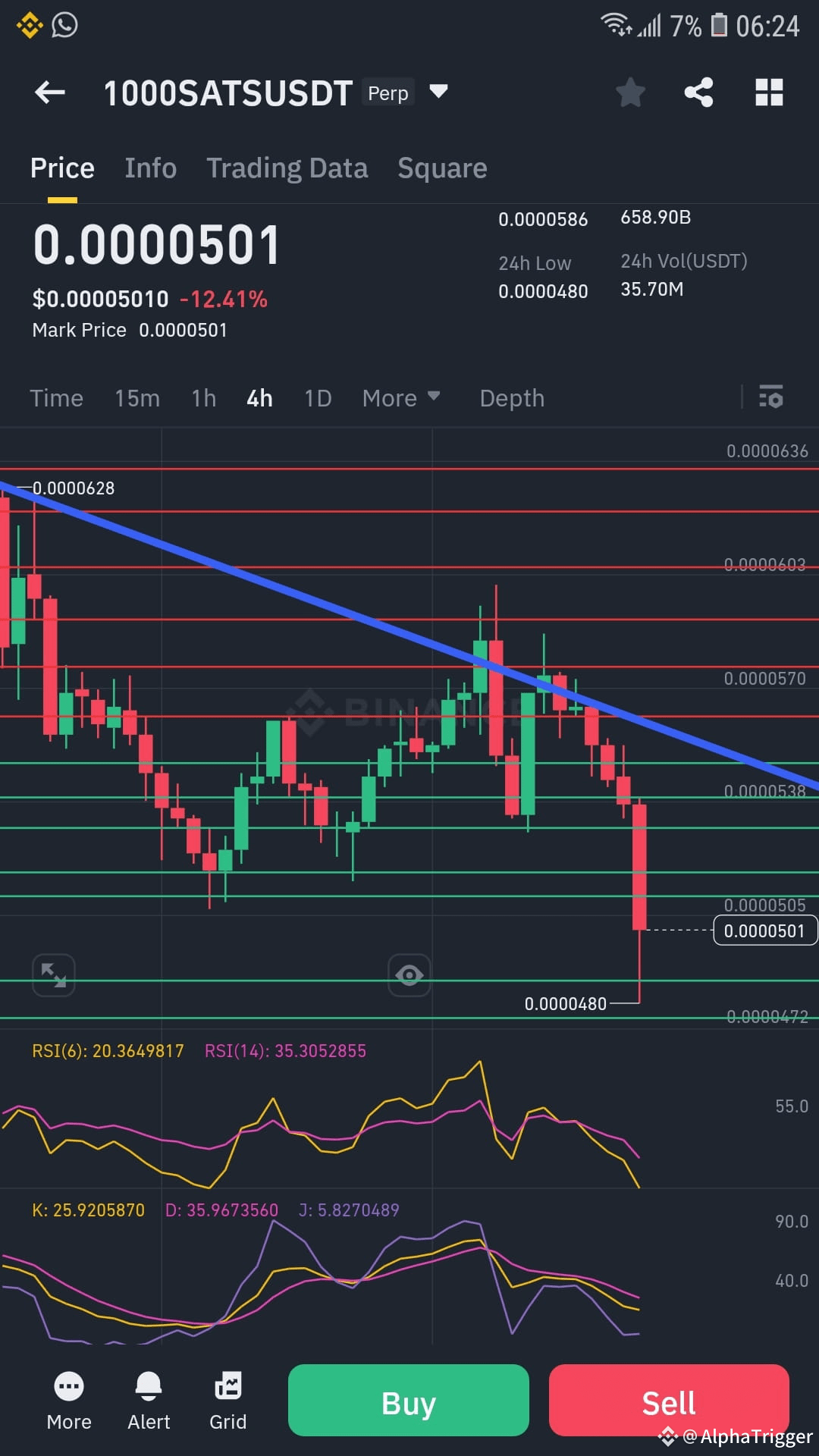
Task: Select the 15m interval
Action: pyautogui.click(x=137, y=398)
